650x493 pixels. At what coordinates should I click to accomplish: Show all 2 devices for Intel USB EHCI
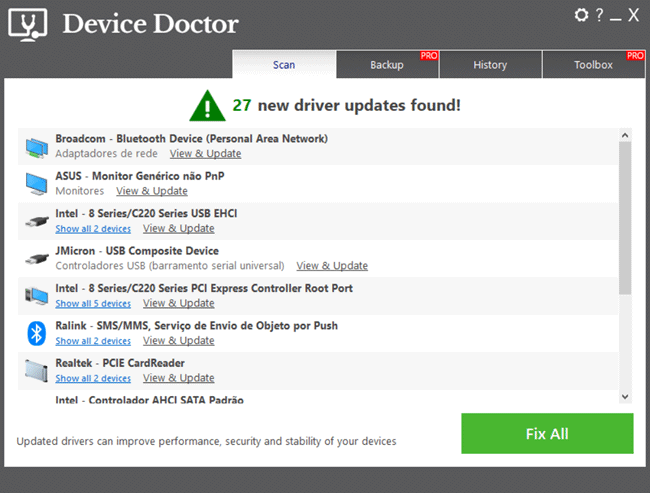click(x=93, y=228)
